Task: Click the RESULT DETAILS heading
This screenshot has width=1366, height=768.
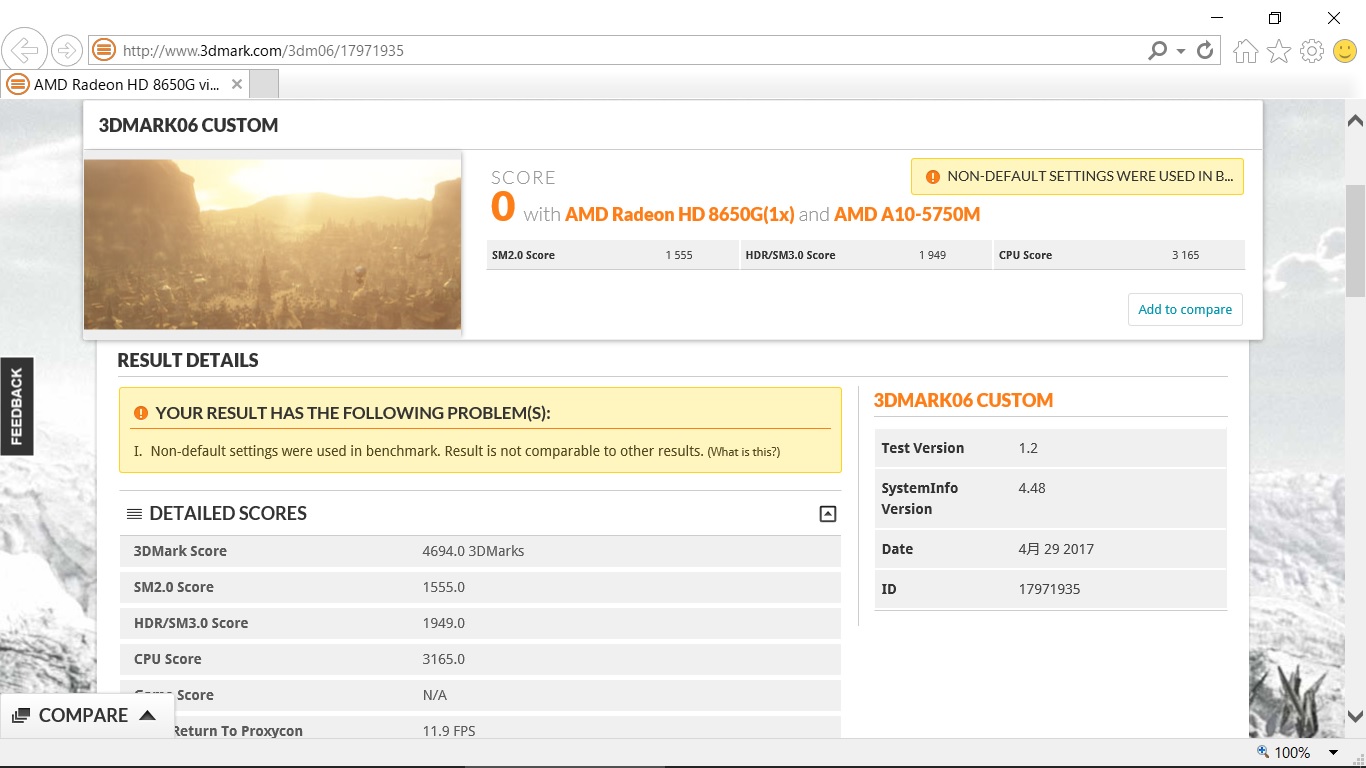Action: [x=188, y=360]
